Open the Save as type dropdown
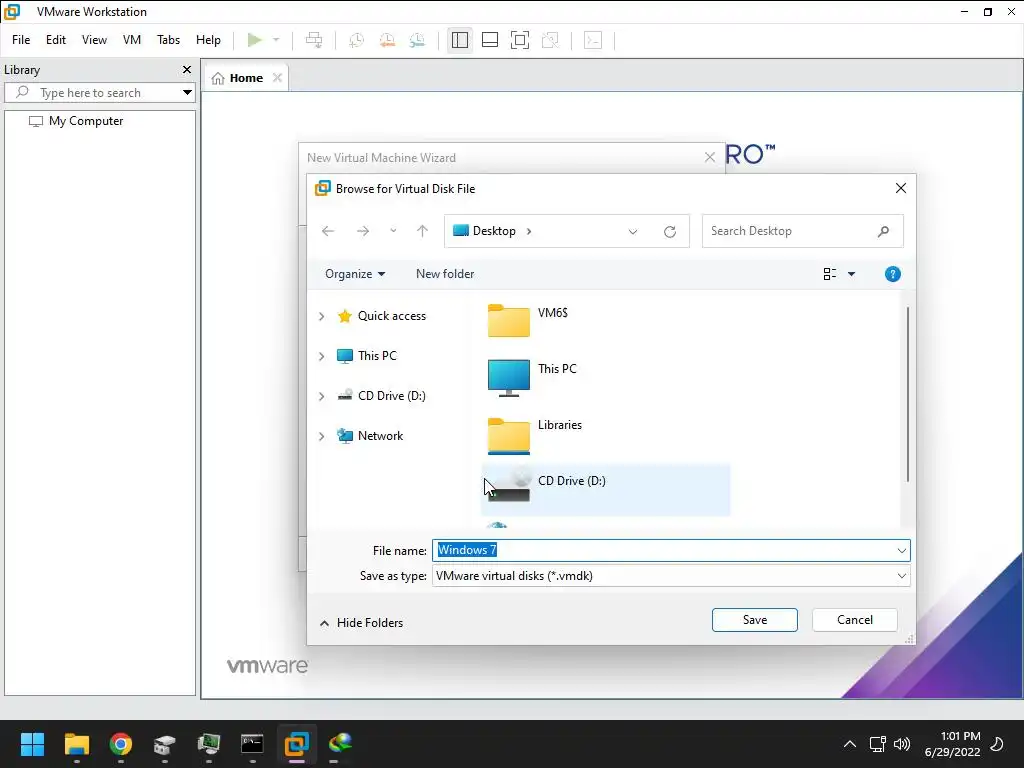 tap(671, 576)
